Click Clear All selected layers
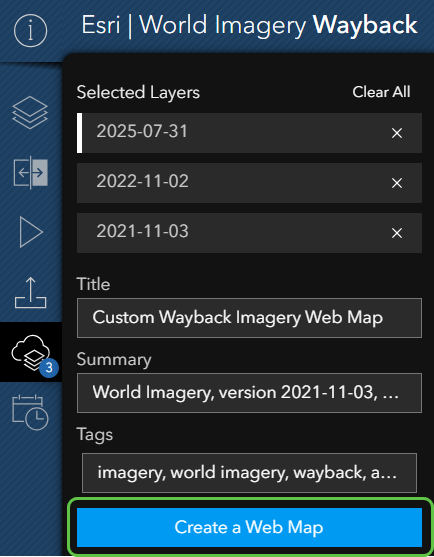Viewport: 434px width, 557px height. [381, 92]
